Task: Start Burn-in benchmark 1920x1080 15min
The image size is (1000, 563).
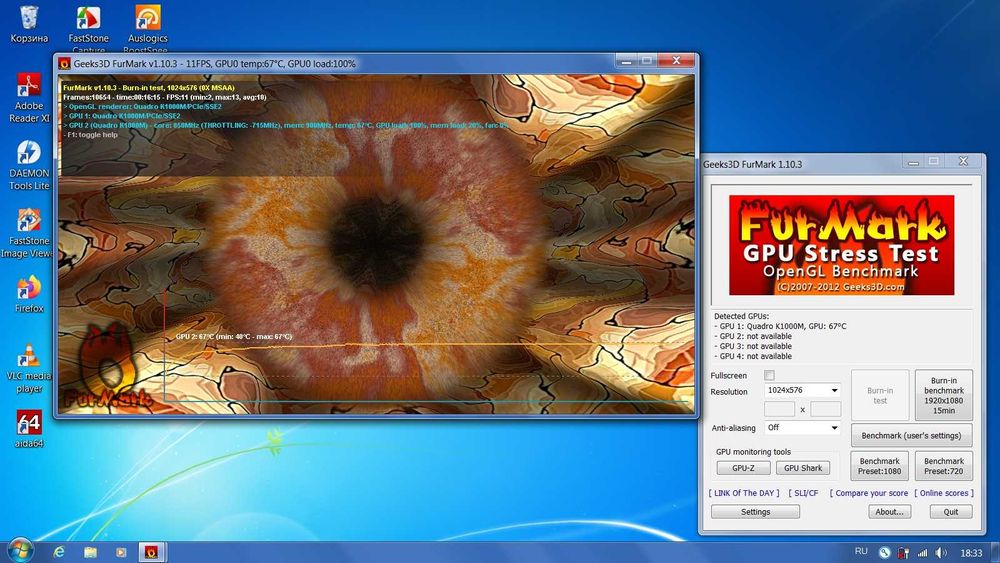Action: tap(944, 395)
